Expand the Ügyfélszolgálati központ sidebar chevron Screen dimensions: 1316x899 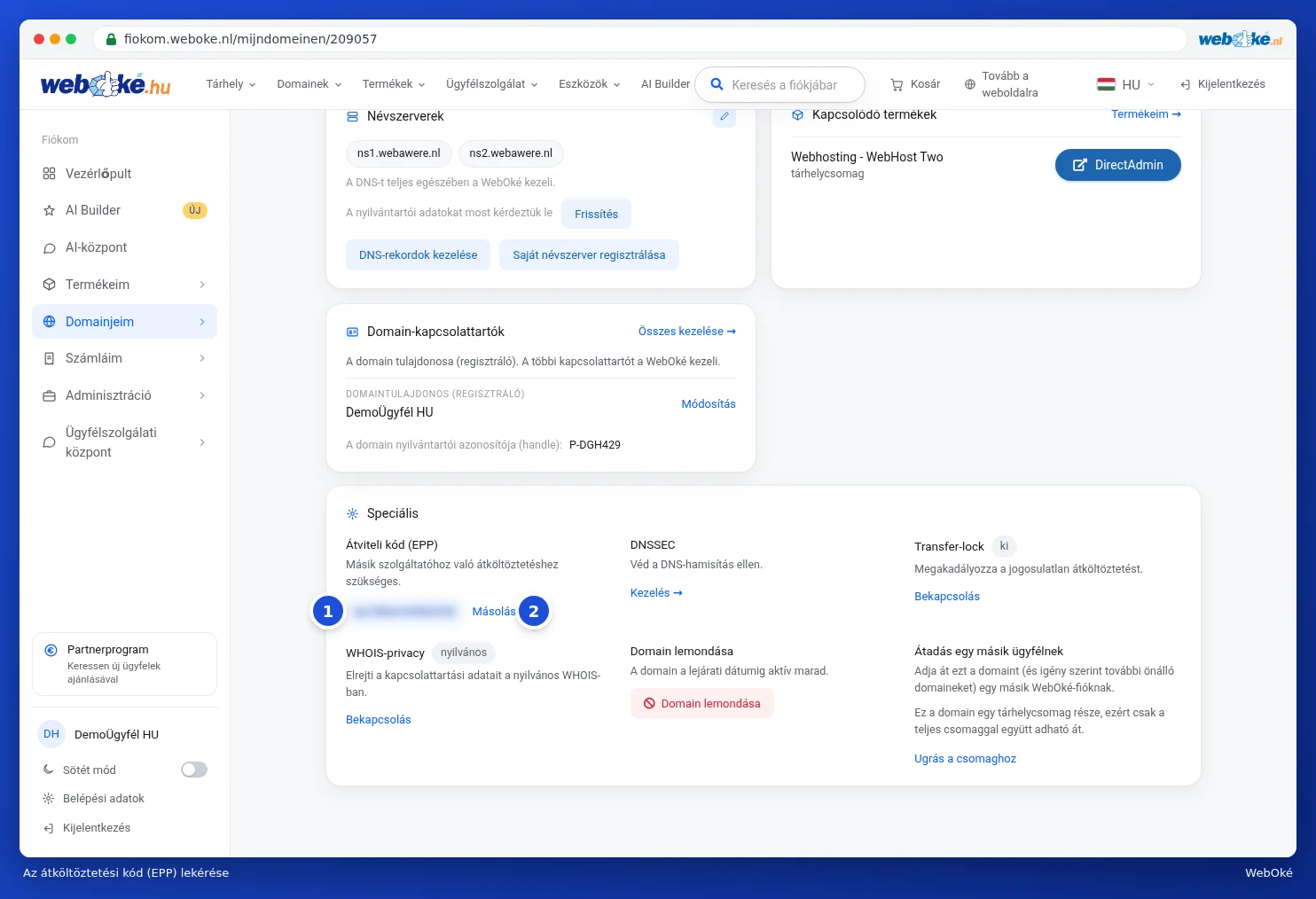point(202,442)
